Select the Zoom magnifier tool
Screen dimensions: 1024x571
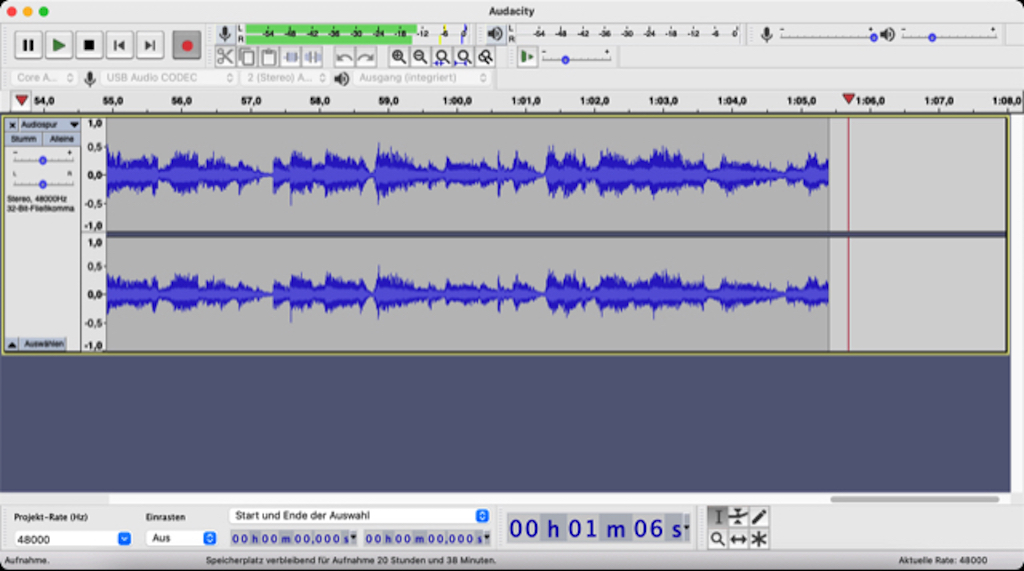click(718, 539)
